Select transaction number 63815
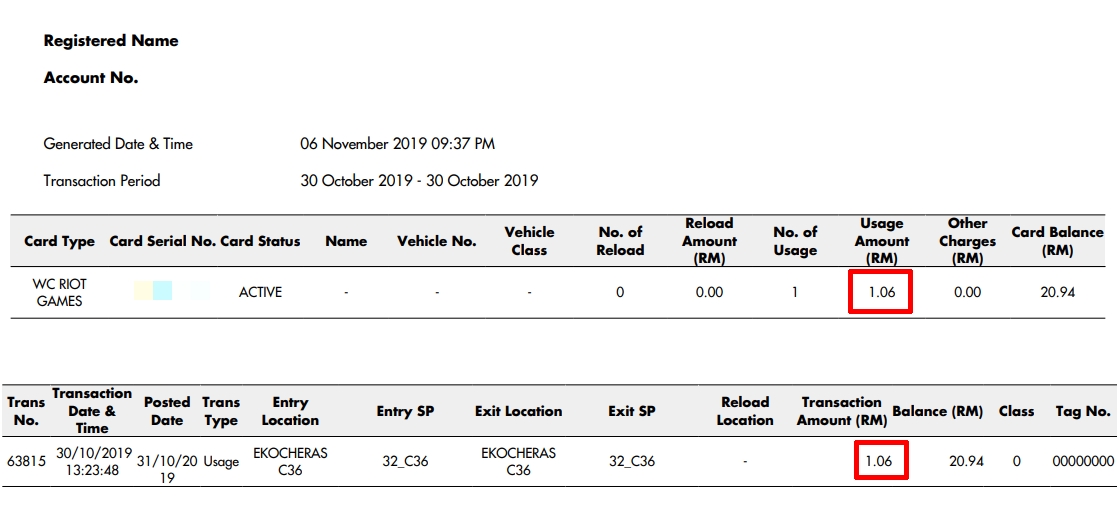 click(x=26, y=461)
